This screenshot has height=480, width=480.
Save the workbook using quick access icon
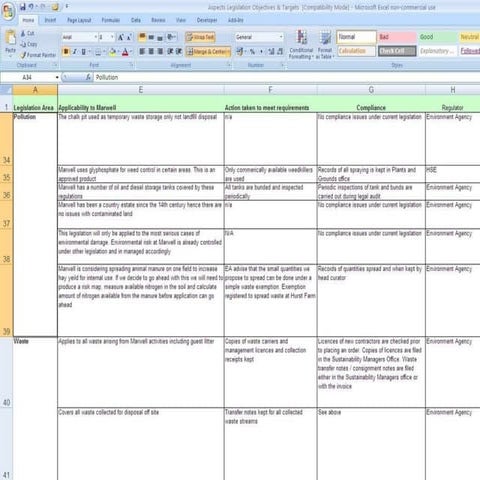pos(23,7)
